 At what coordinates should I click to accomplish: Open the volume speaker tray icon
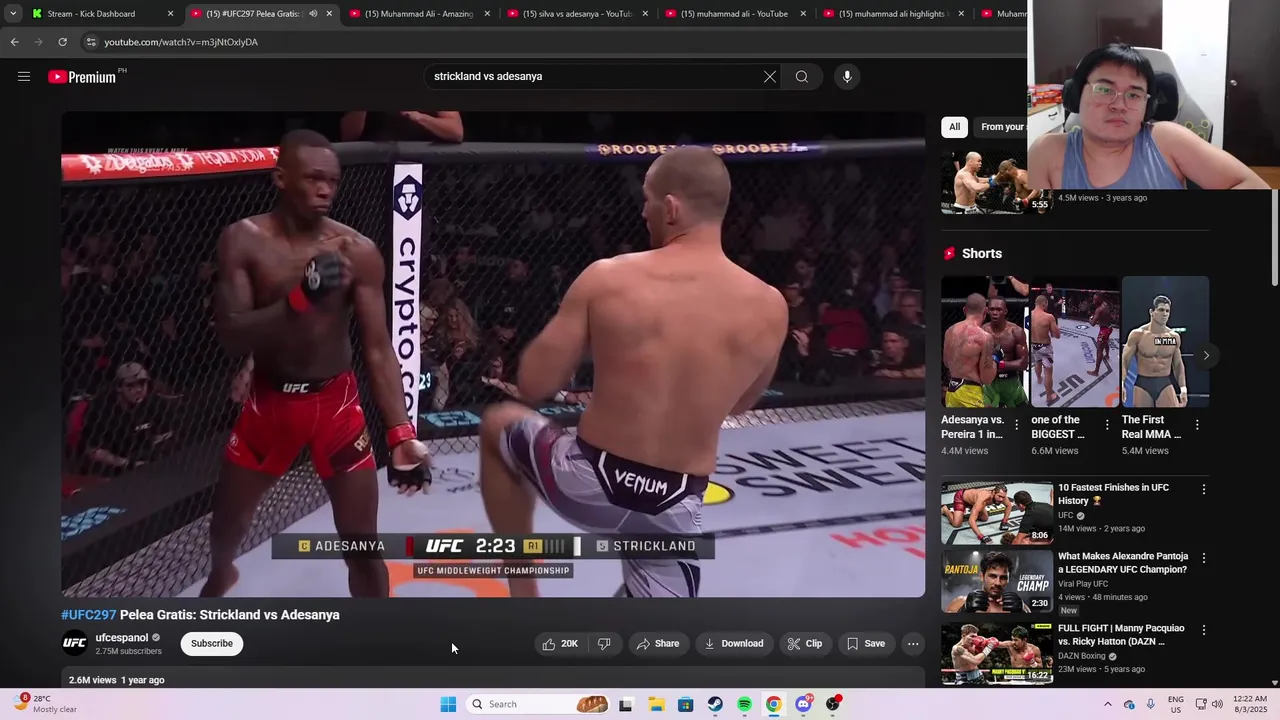[1217, 704]
